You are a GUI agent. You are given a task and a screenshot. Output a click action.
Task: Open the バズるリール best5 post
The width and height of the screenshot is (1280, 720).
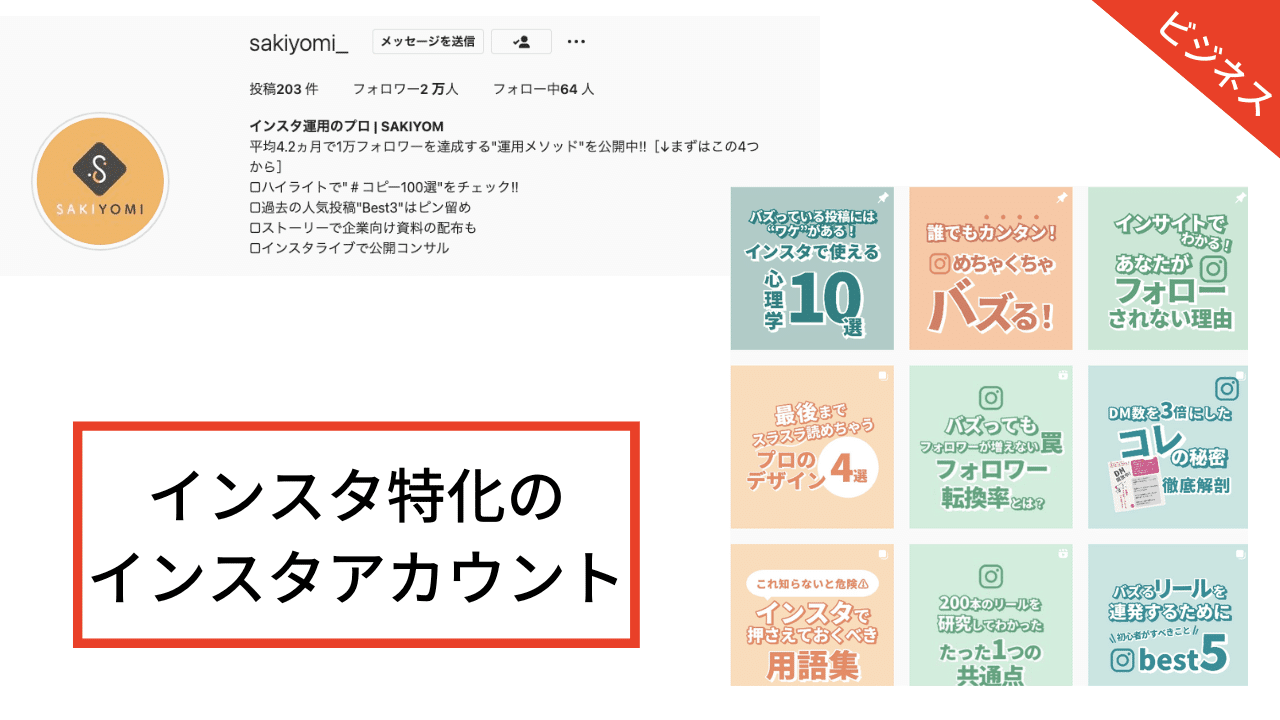click(1168, 615)
